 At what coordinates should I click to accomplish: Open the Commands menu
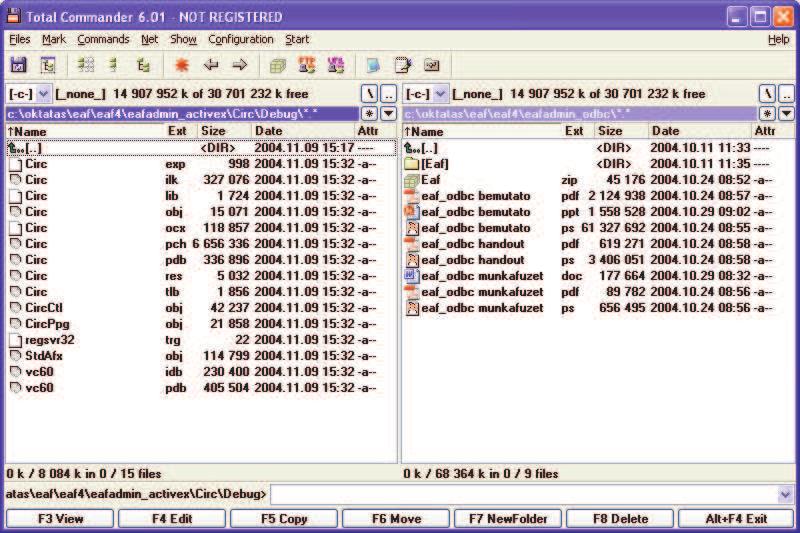[103, 39]
